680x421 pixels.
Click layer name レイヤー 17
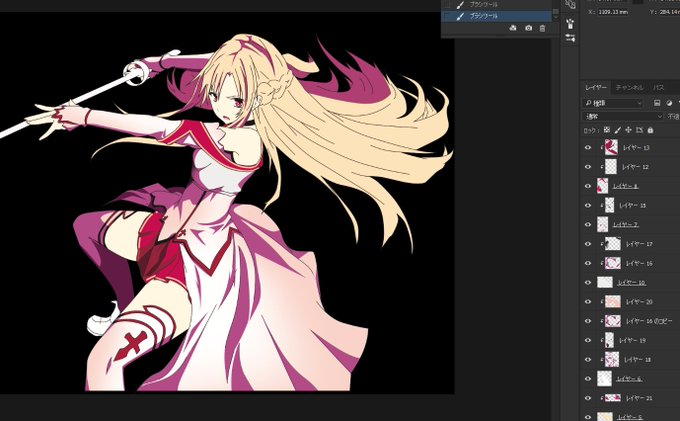click(639, 244)
